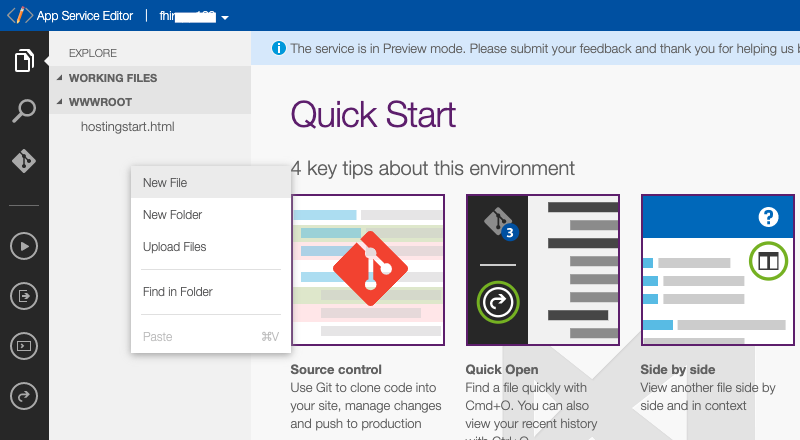800x440 pixels.
Task: Click the Quick Open tip thumbnail
Action: tap(543, 270)
